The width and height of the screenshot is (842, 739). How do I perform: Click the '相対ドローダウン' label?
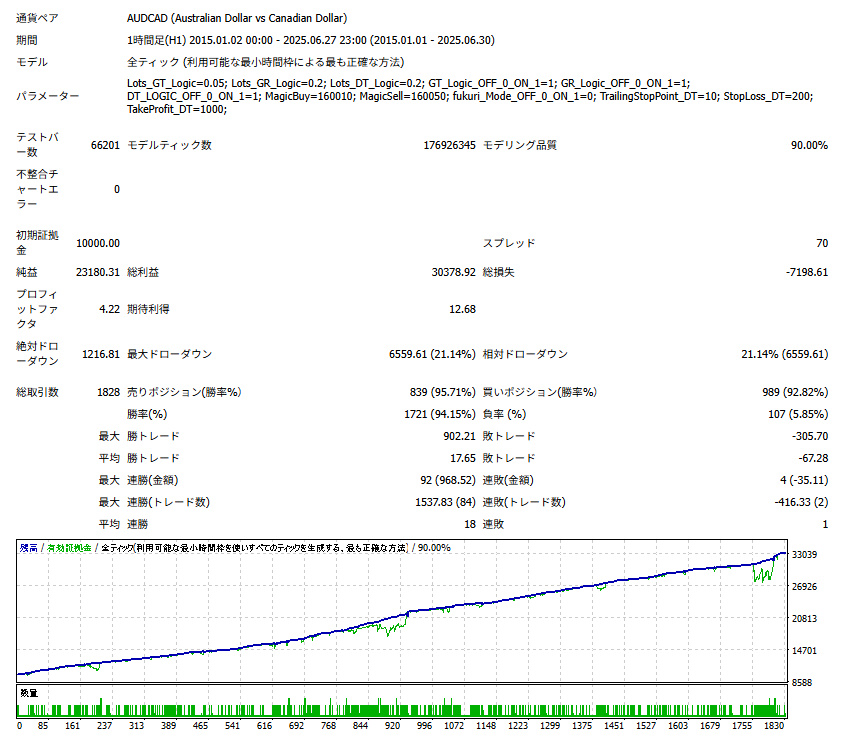[x=525, y=354]
